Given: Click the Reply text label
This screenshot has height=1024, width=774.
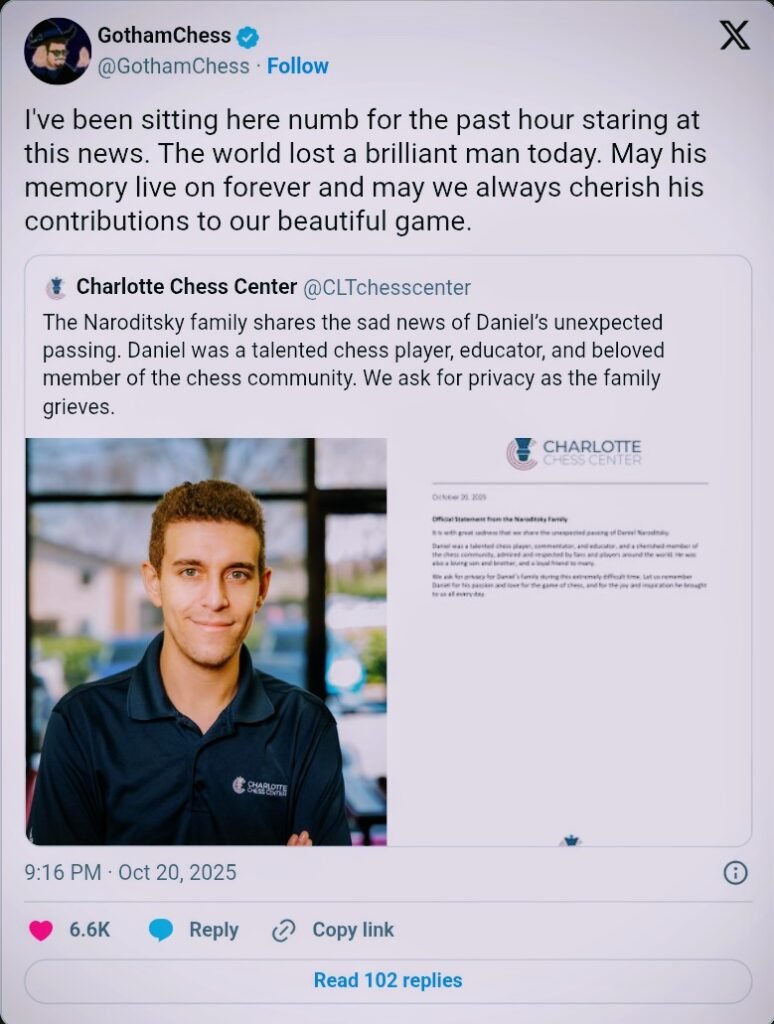Looking at the screenshot, I should point(214,930).
